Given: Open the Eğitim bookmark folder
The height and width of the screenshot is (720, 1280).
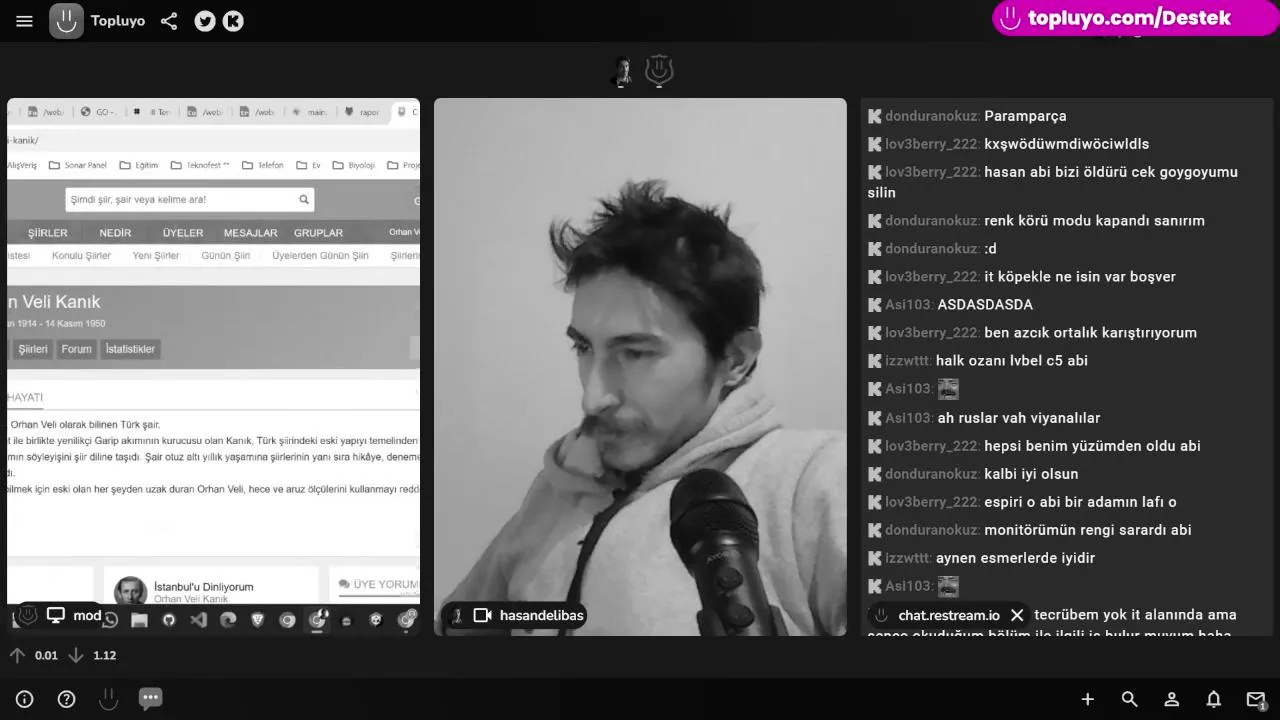Looking at the screenshot, I should [x=139, y=166].
